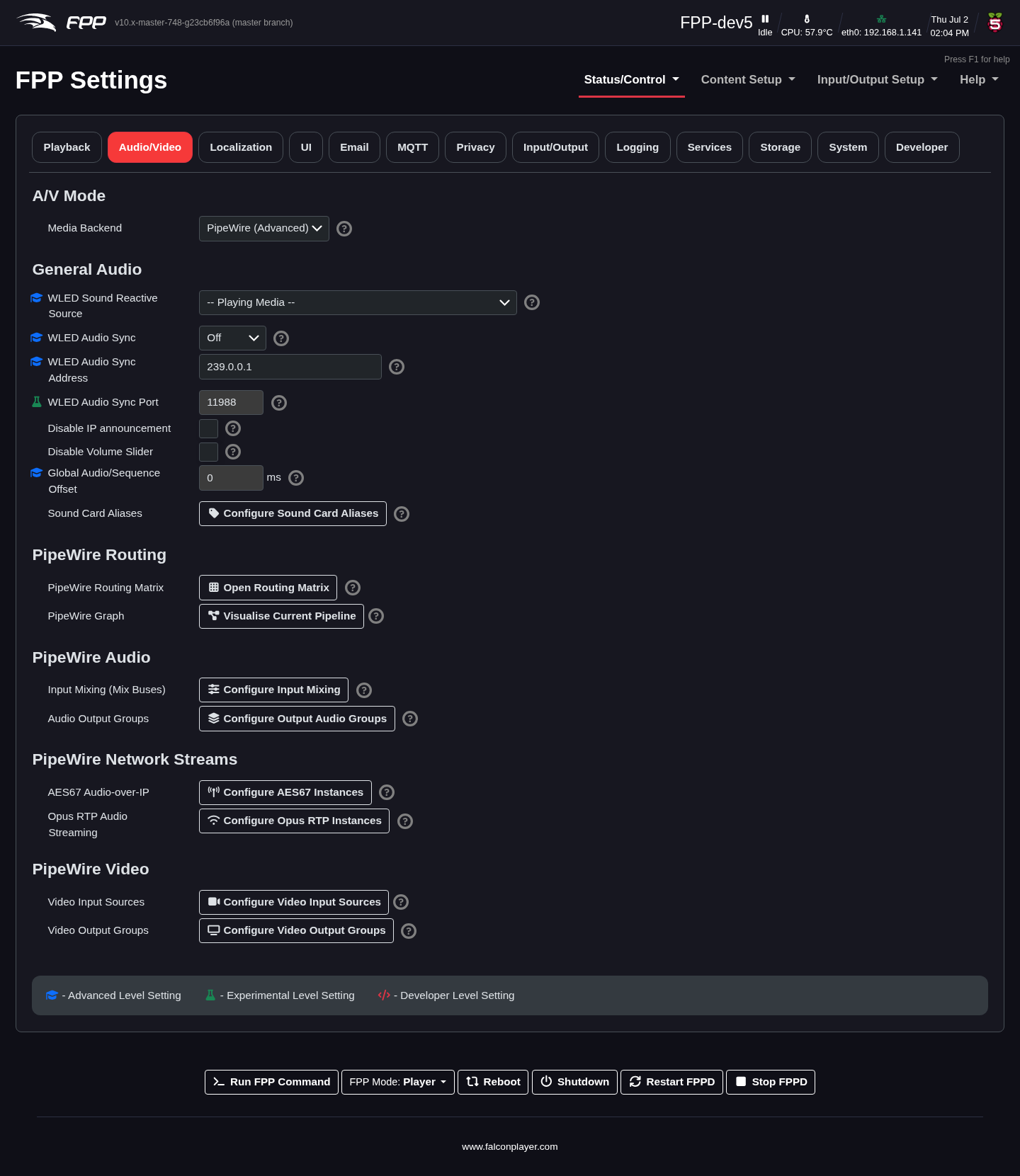Screen dimensions: 1020x1176
Task: Select the Localization tab
Action: (241, 147)
